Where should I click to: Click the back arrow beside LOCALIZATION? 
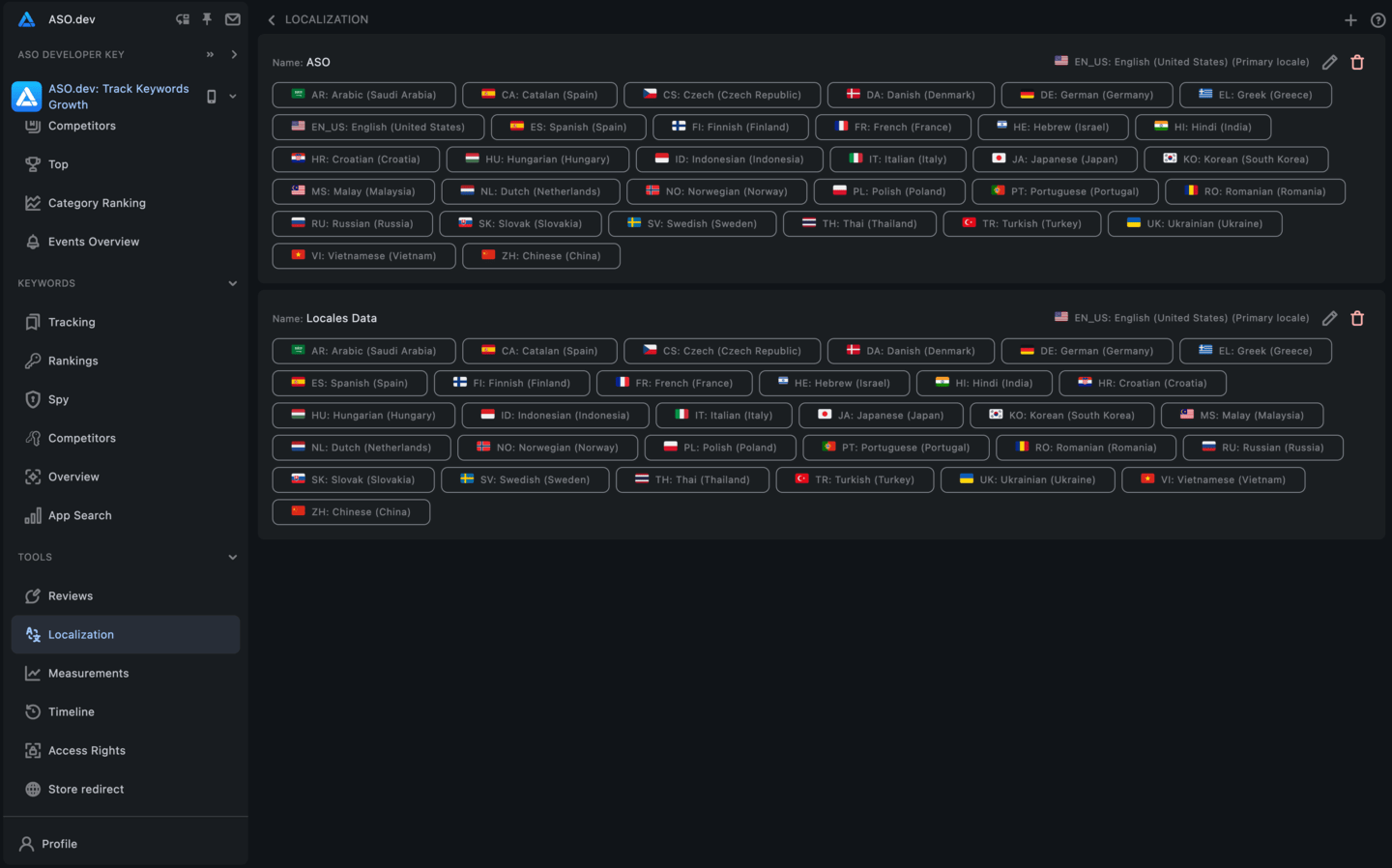[x=272, y=20]
